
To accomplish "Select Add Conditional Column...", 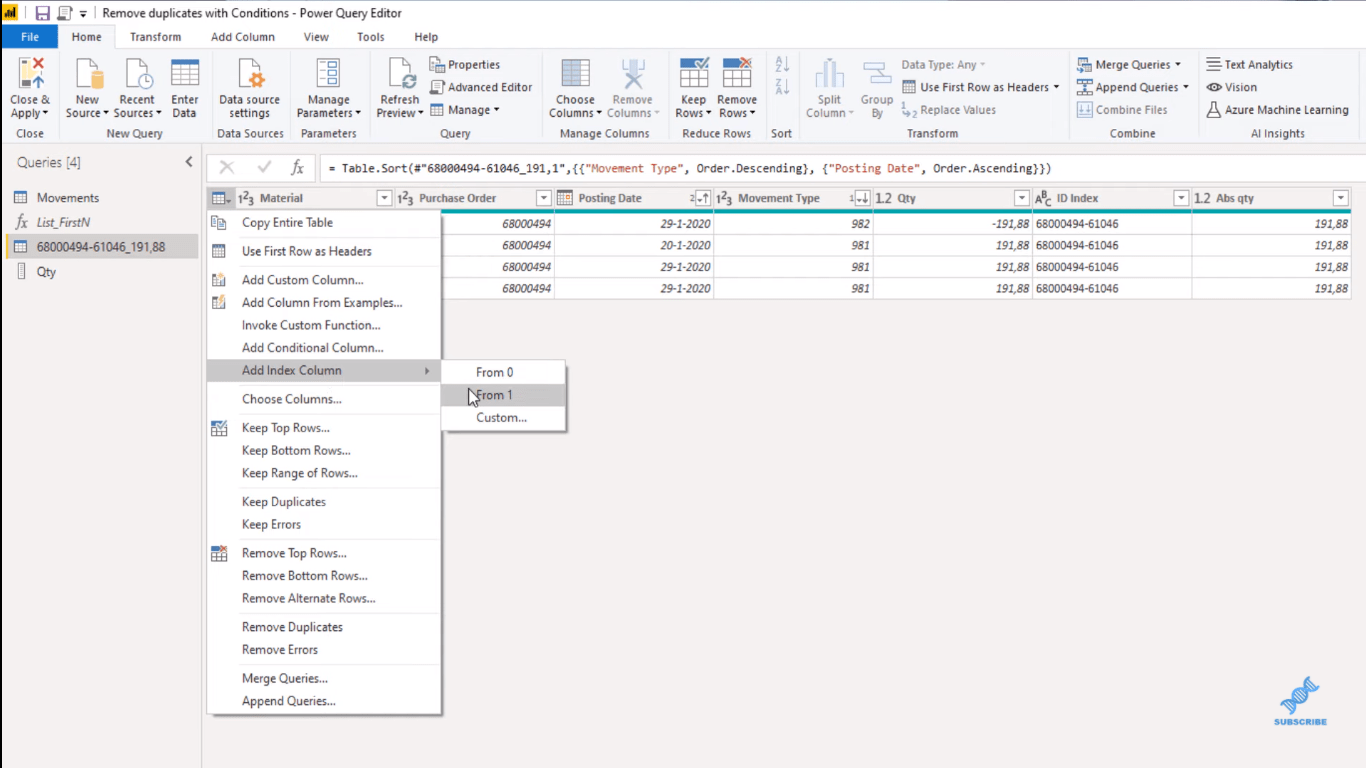I will click(x=324, y=348).
